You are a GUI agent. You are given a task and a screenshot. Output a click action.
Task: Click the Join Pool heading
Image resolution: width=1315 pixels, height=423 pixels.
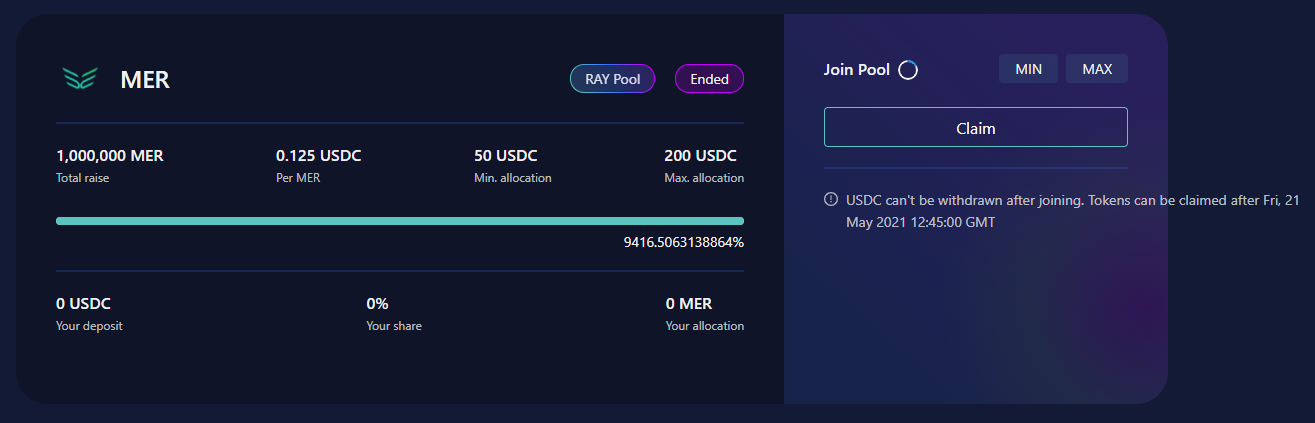(x=857, y=70)
